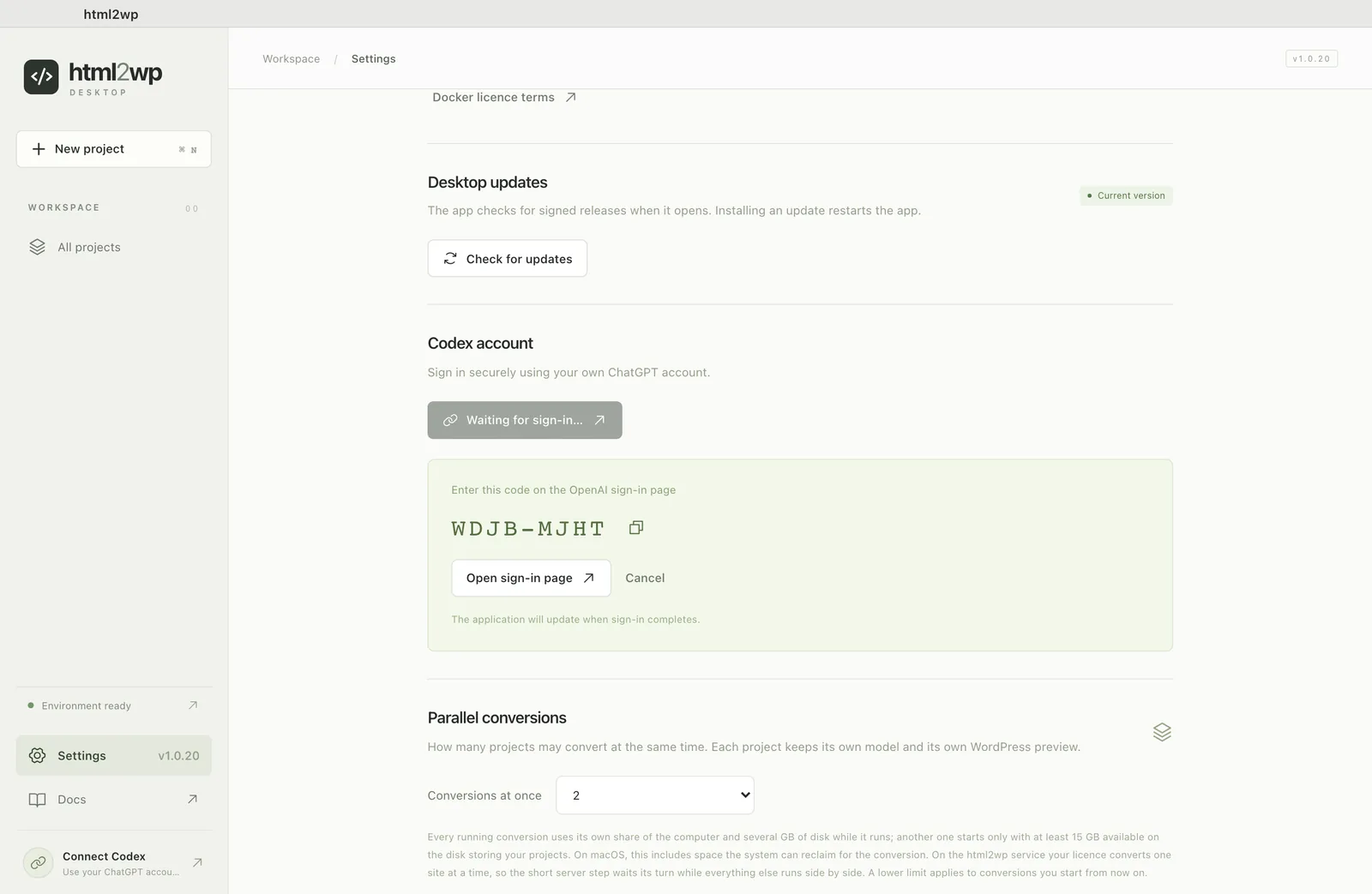
Task: Cancel the Codex sign-in
Action: coord(645,578)
